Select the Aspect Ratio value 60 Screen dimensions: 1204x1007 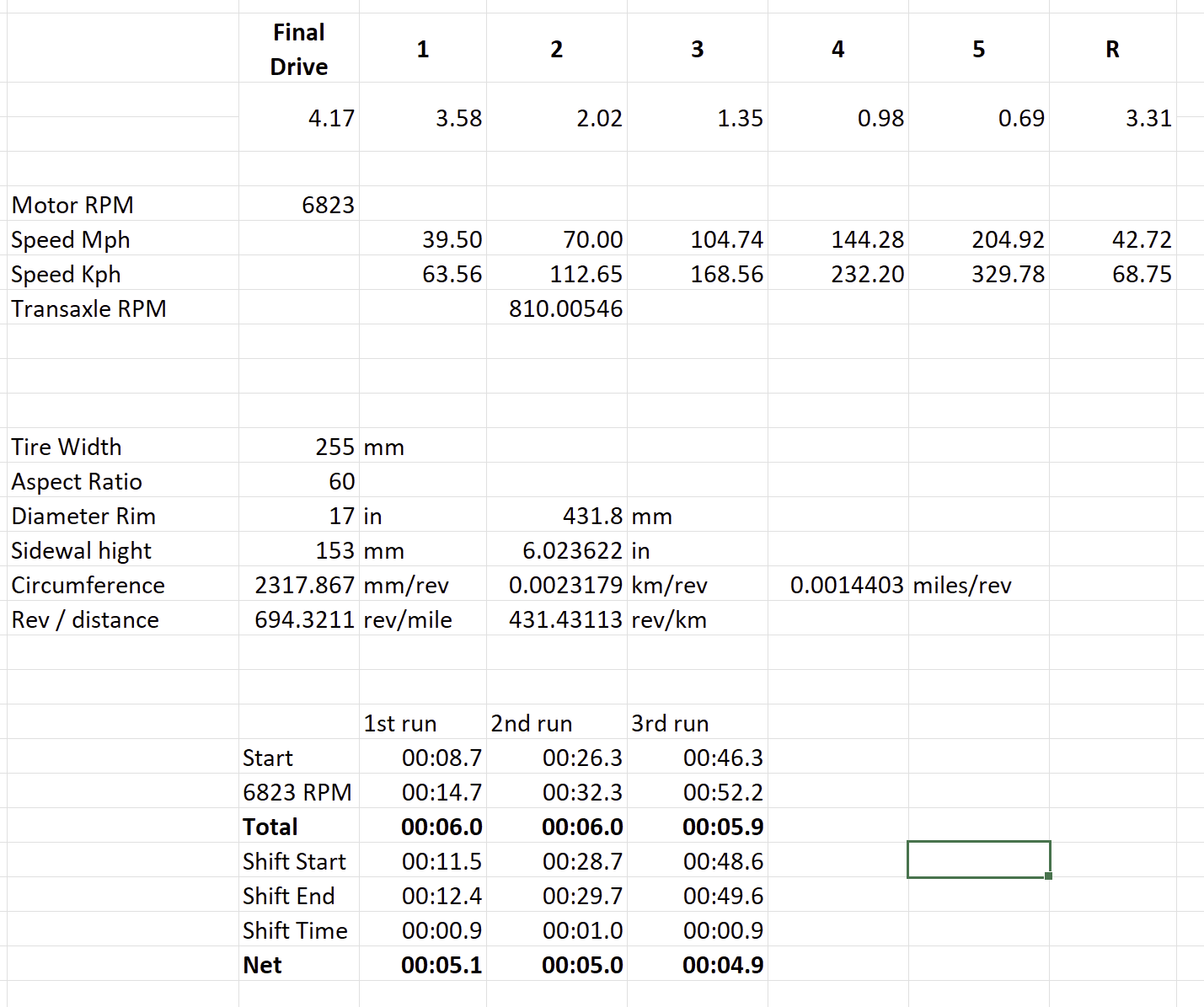pyautogui.click(x=299, y=480)
